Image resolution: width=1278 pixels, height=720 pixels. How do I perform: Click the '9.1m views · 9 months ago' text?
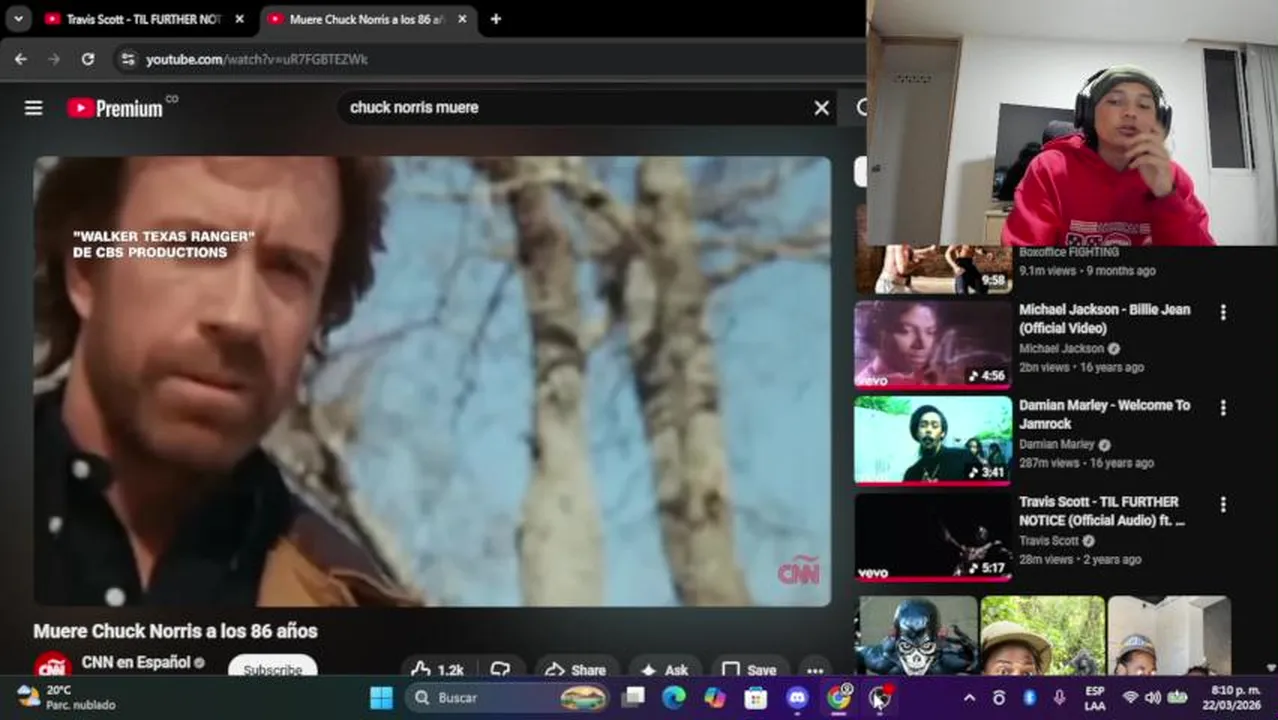[x=1087, y=271]
